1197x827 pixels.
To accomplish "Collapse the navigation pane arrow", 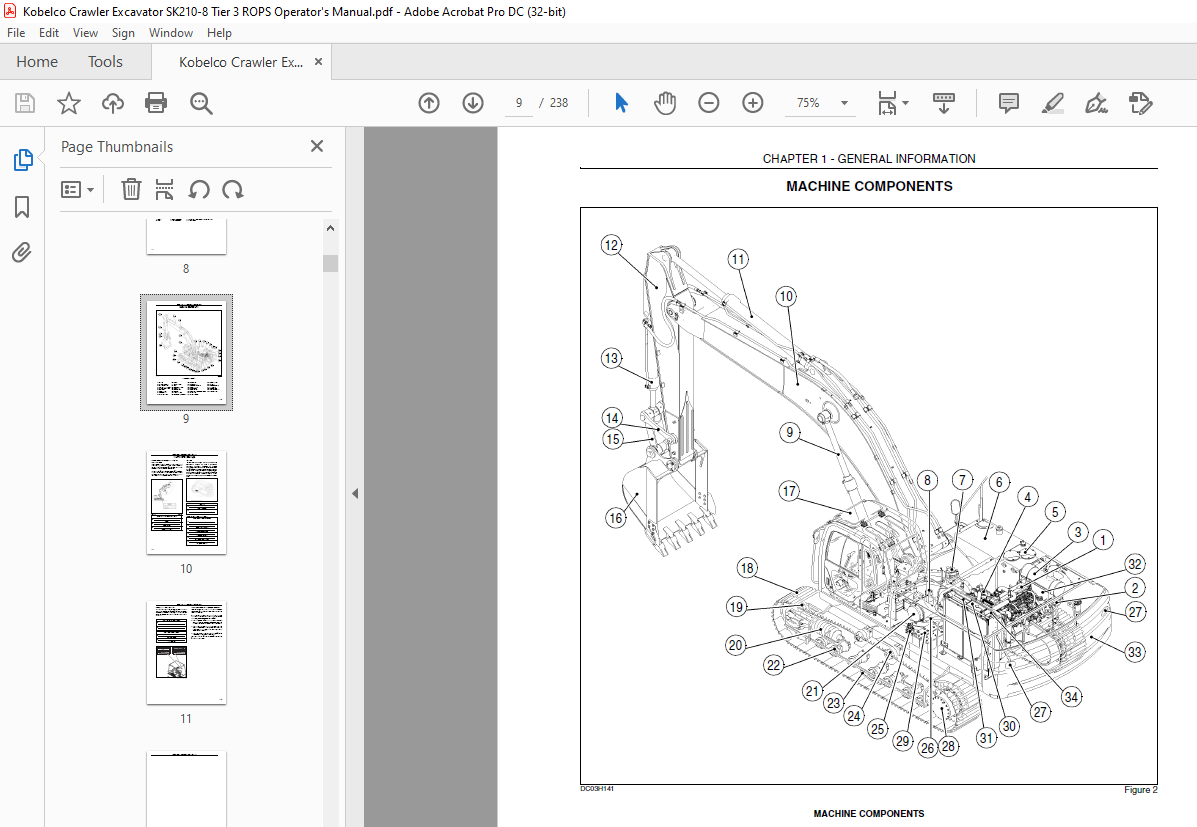I will 355,493.
